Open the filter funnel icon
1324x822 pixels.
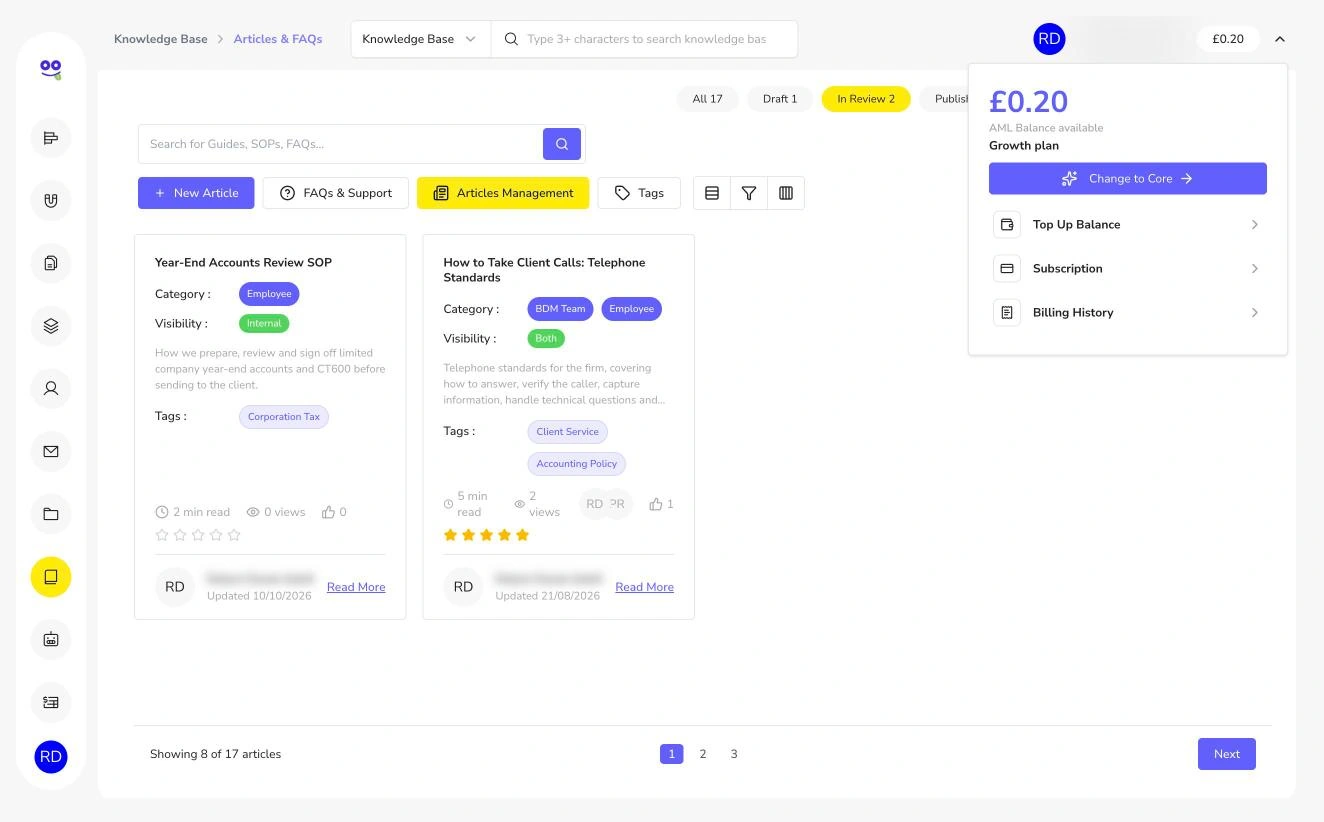click(749, 193)
